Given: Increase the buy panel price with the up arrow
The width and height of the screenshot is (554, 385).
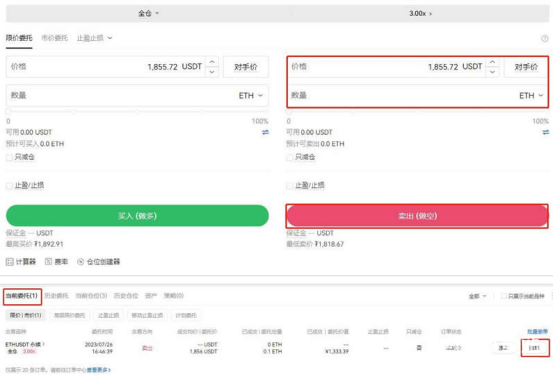Looking at the screenshot, I should [x=212, y=62].
